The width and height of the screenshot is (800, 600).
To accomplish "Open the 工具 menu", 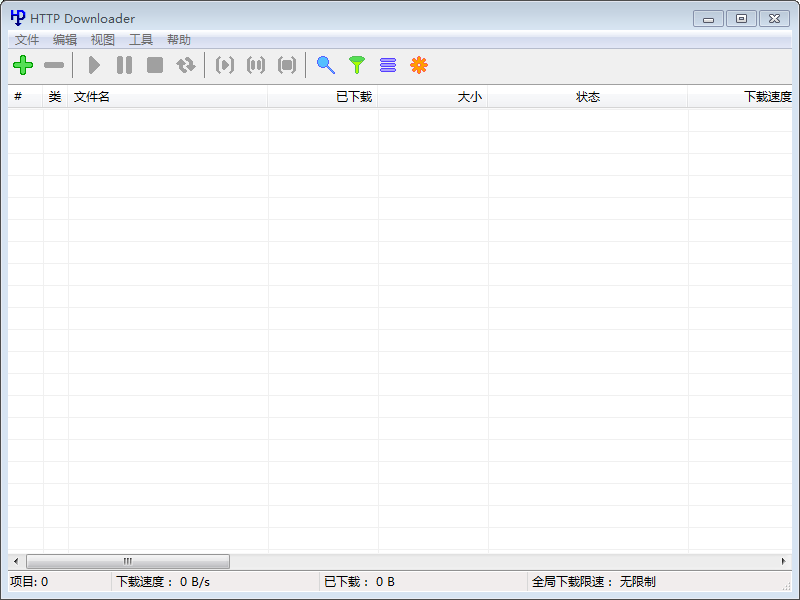I will (141, 40).
